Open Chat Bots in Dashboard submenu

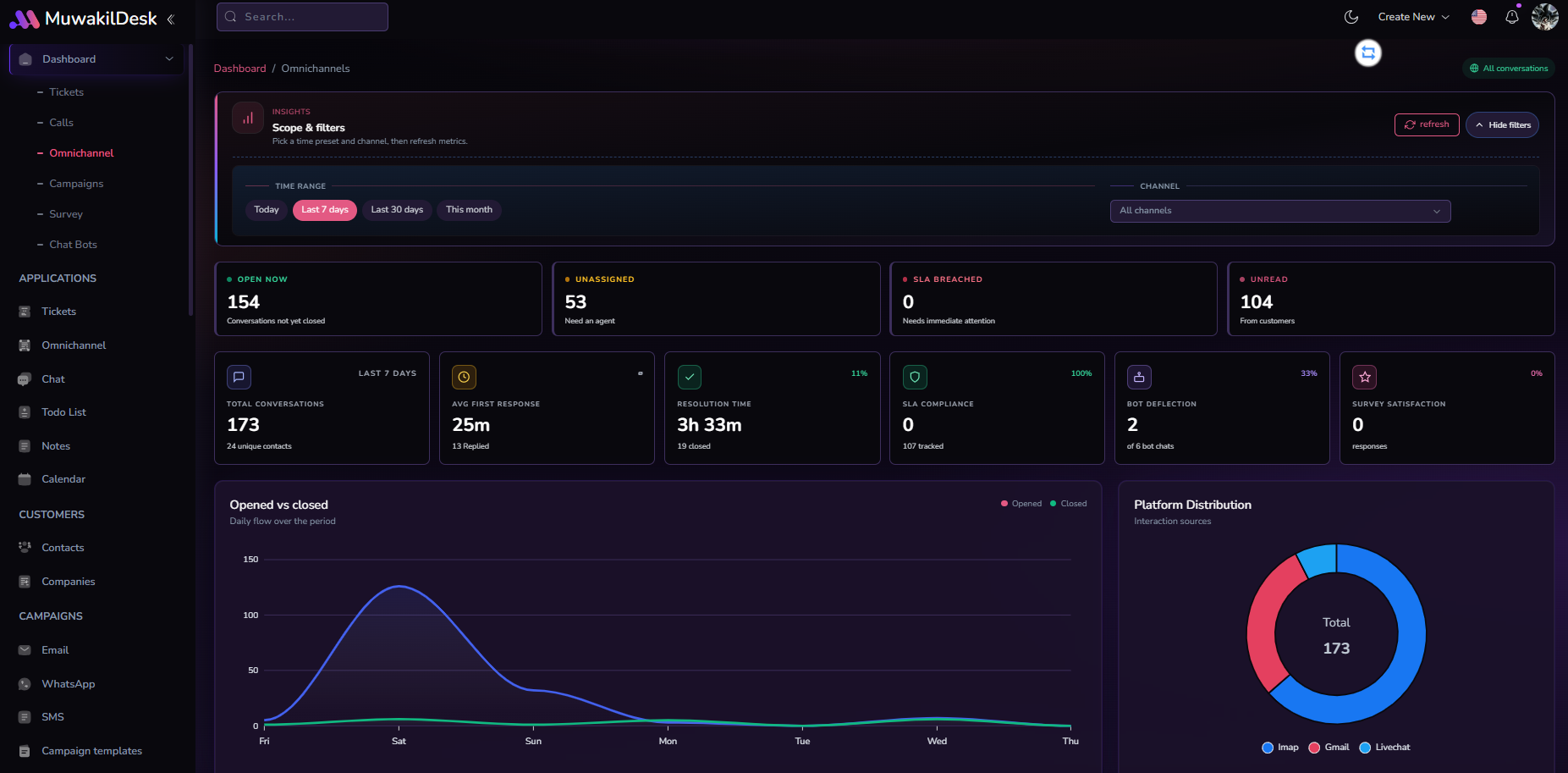point(73,245)
